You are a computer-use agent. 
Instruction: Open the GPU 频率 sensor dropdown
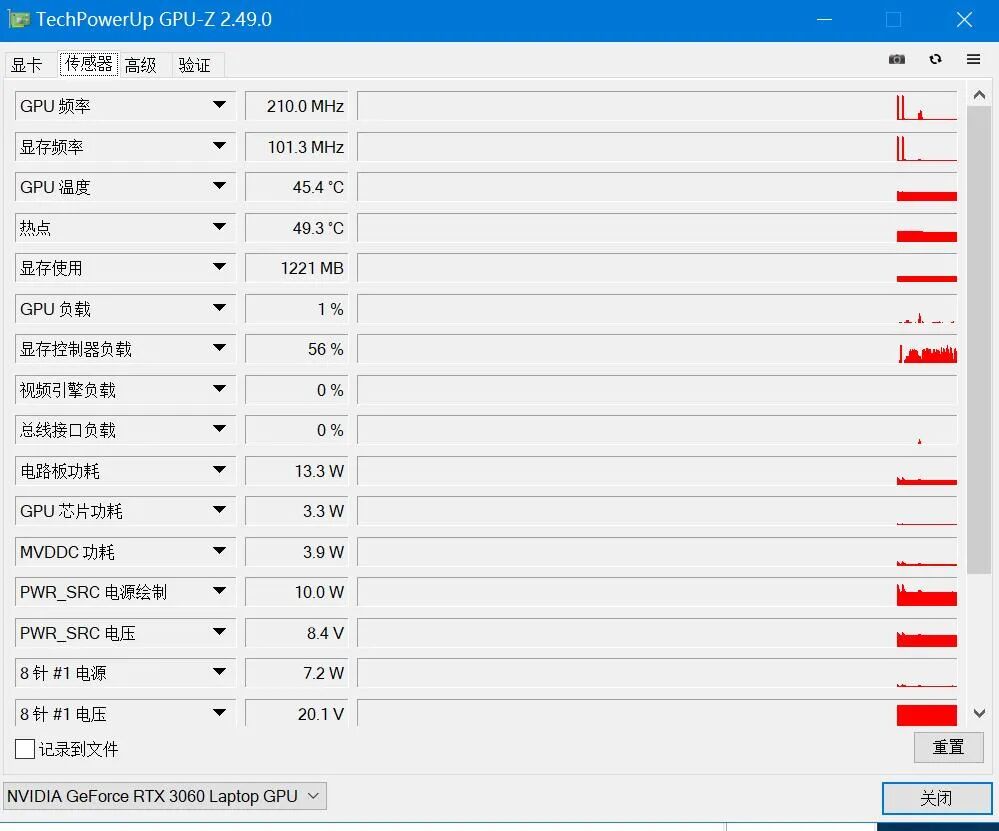coord(219,105)
